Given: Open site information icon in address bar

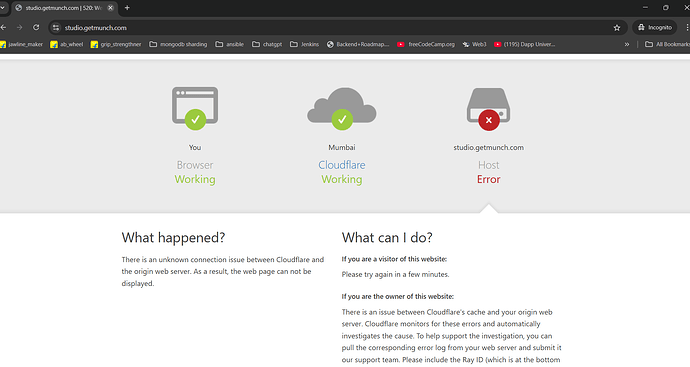Looking at the screenshot, I should [55, 28].
